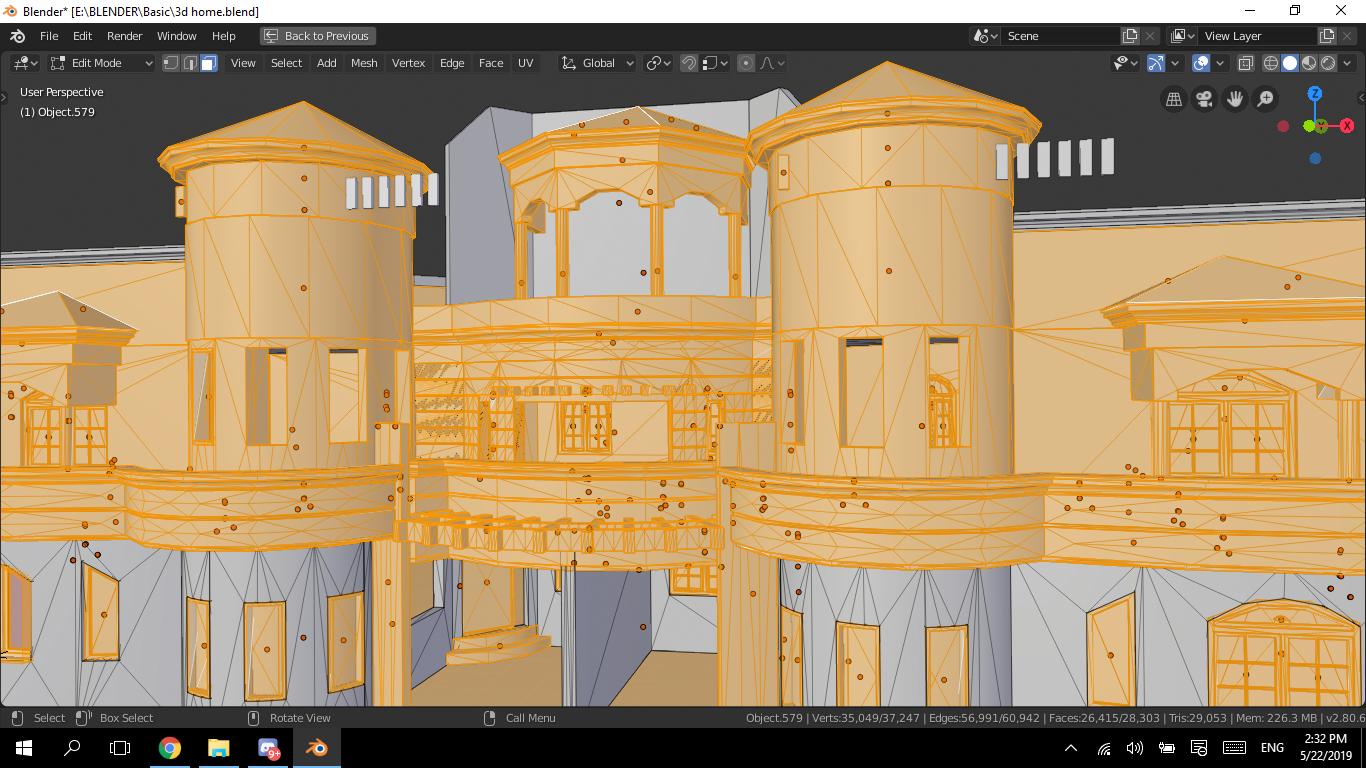Open the UV menu in the viewport header
Image resolution: width=1366 pixels, height=768 pixels.
[525, 63]
